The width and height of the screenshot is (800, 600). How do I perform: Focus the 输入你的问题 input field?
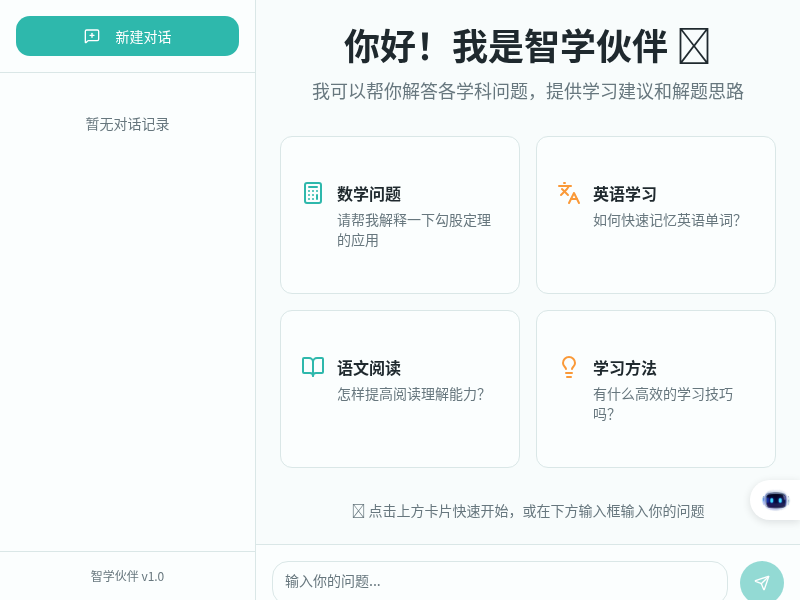tap(500, 581)
